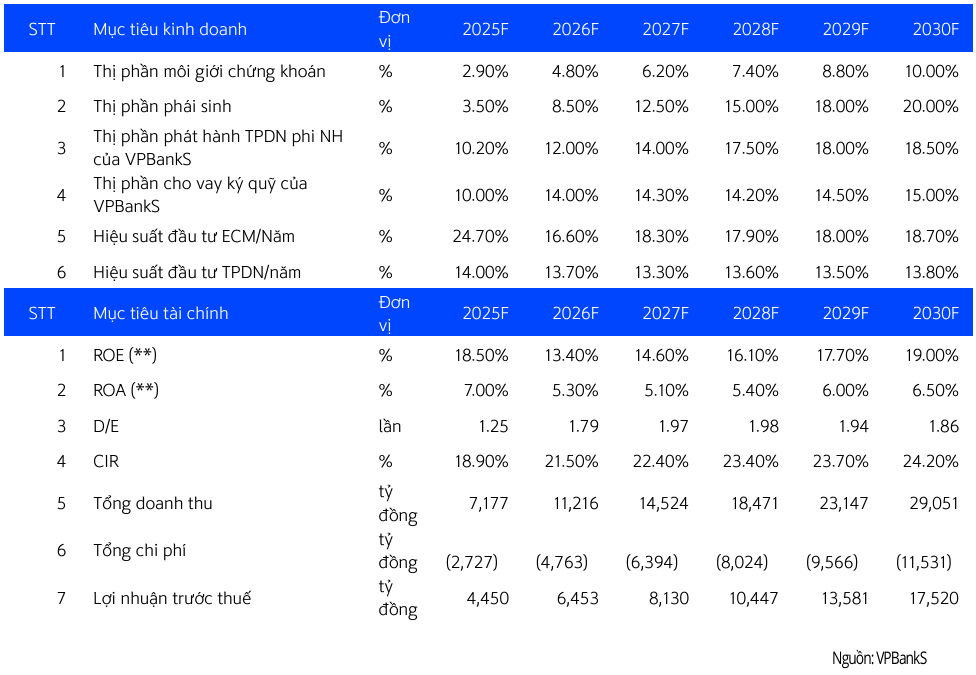Click the "Nguồn: VPBankS" source text
The height and width of the screenshot is (675, 976).
pyautogui.click(x=879, y=658)
